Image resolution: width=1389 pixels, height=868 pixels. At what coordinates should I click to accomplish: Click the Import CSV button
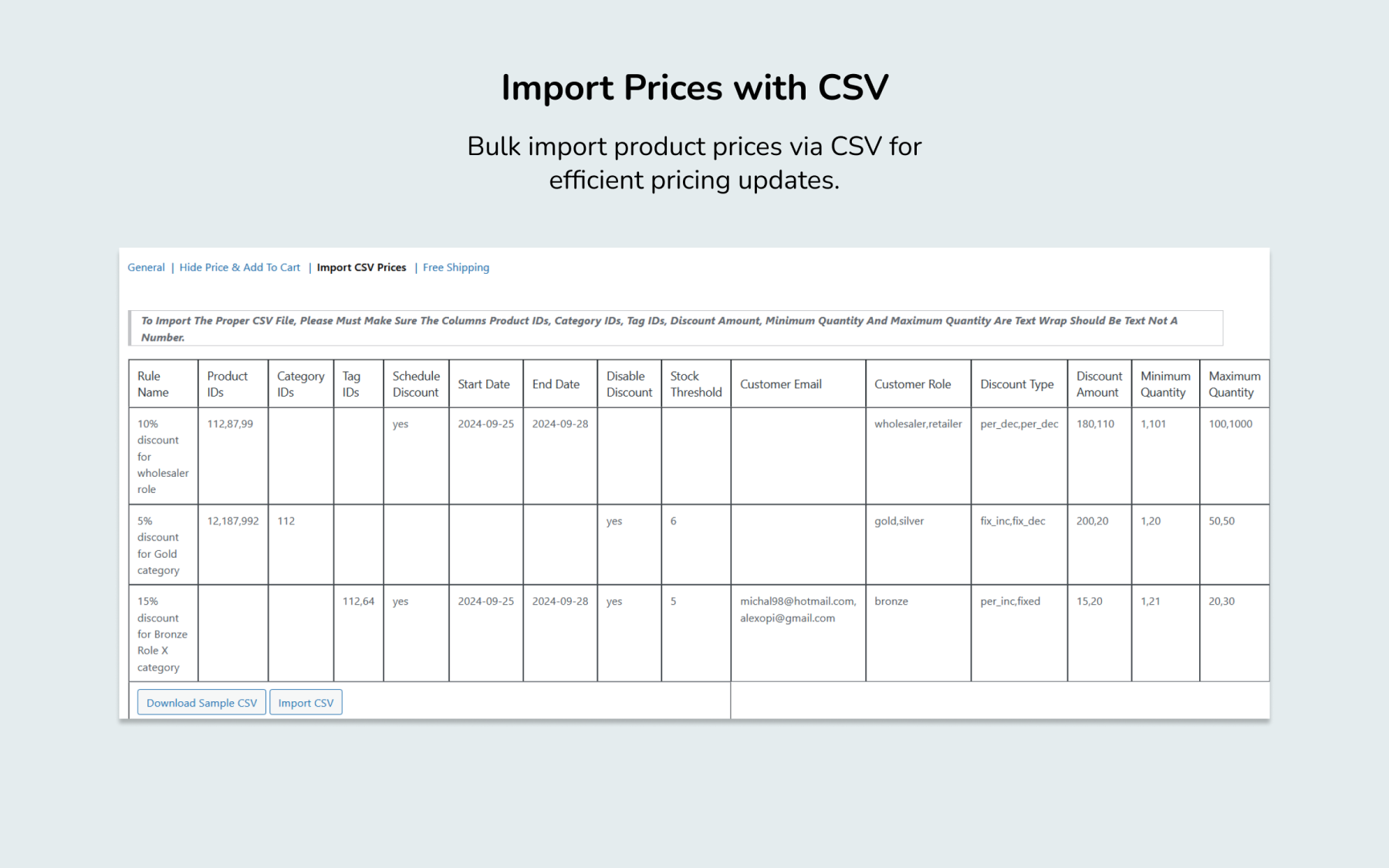pos(306,702)
